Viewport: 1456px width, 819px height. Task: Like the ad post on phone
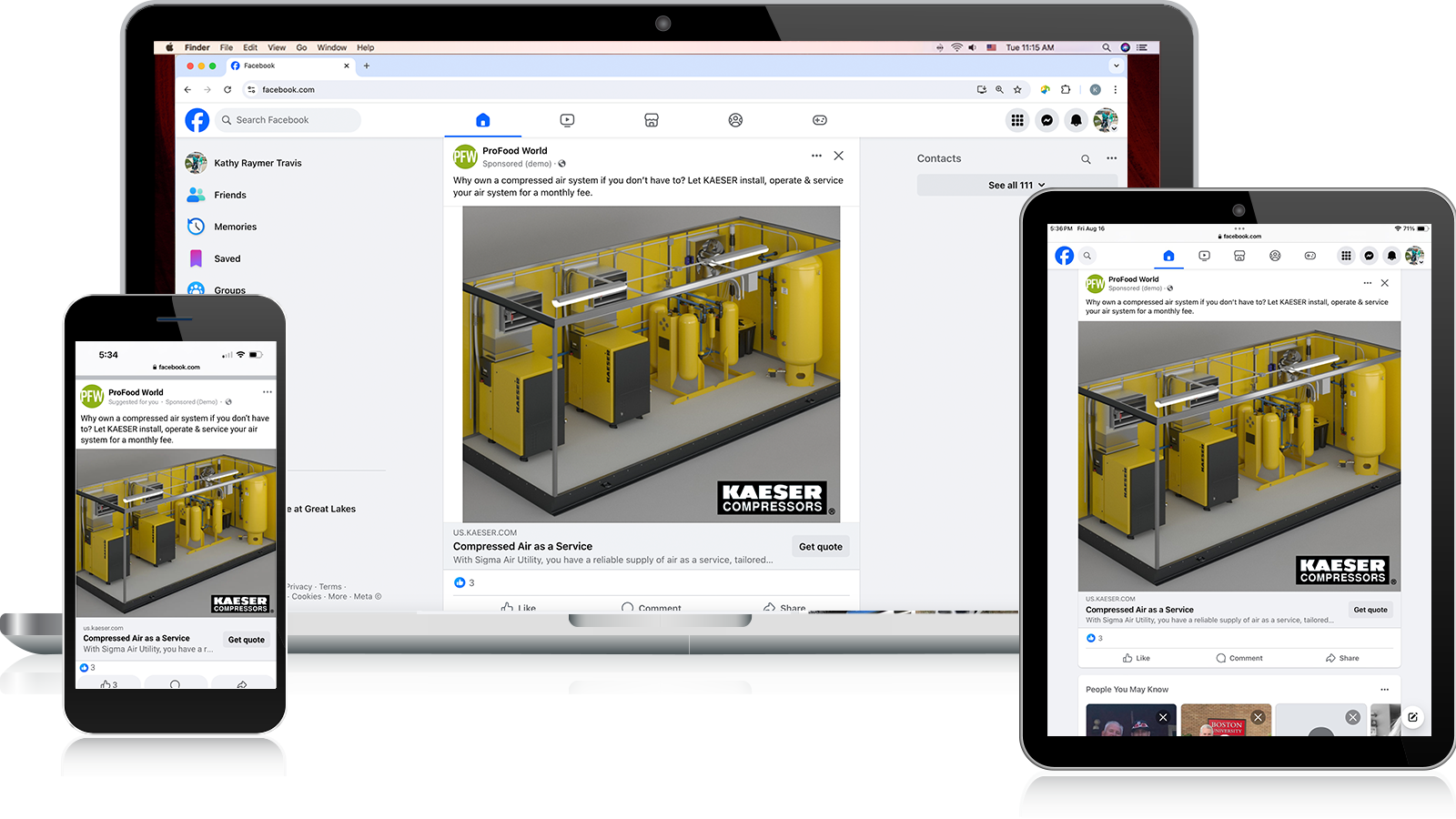coord(108,683)
